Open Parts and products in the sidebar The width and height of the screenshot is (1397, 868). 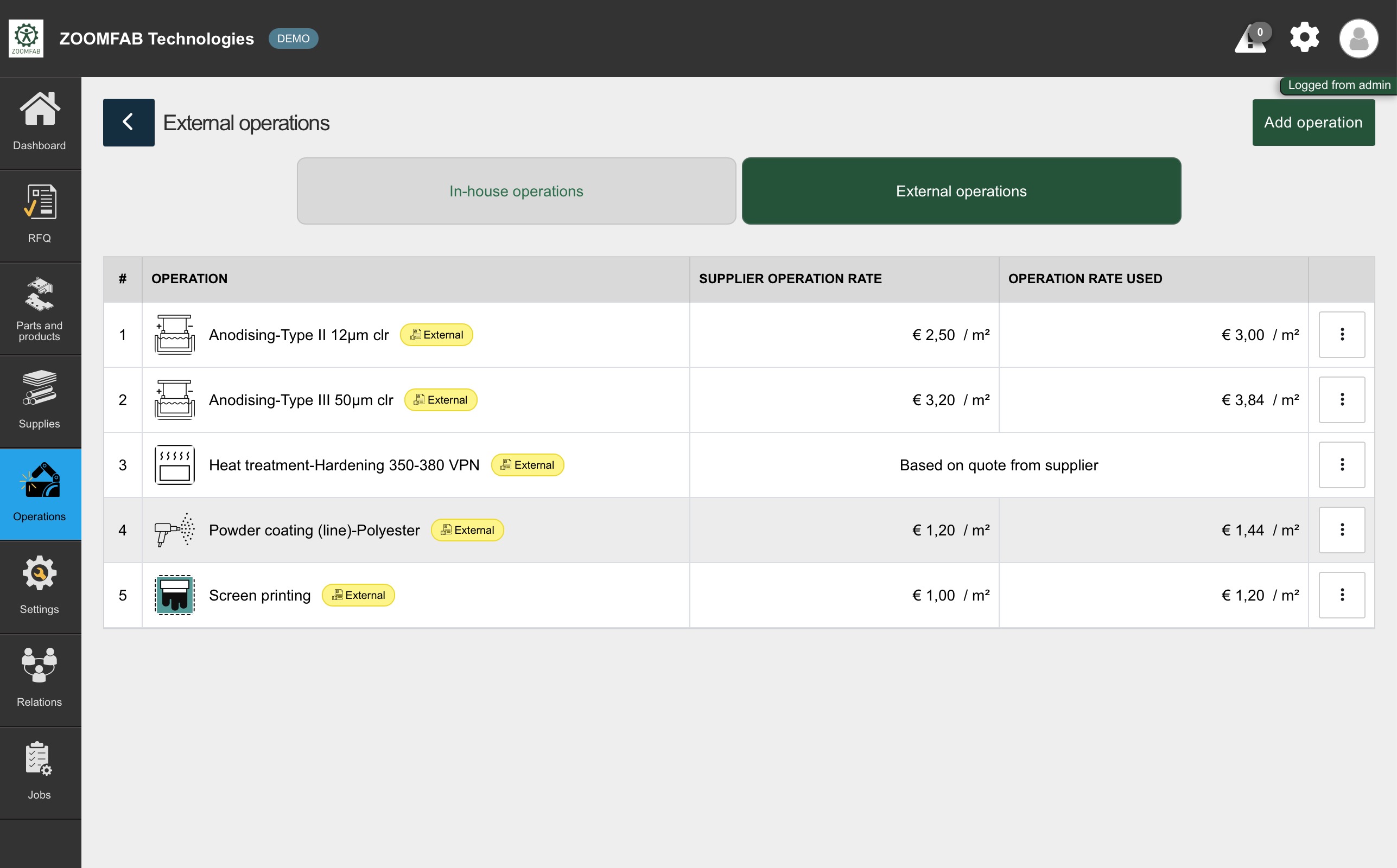[x=40, y=308]
